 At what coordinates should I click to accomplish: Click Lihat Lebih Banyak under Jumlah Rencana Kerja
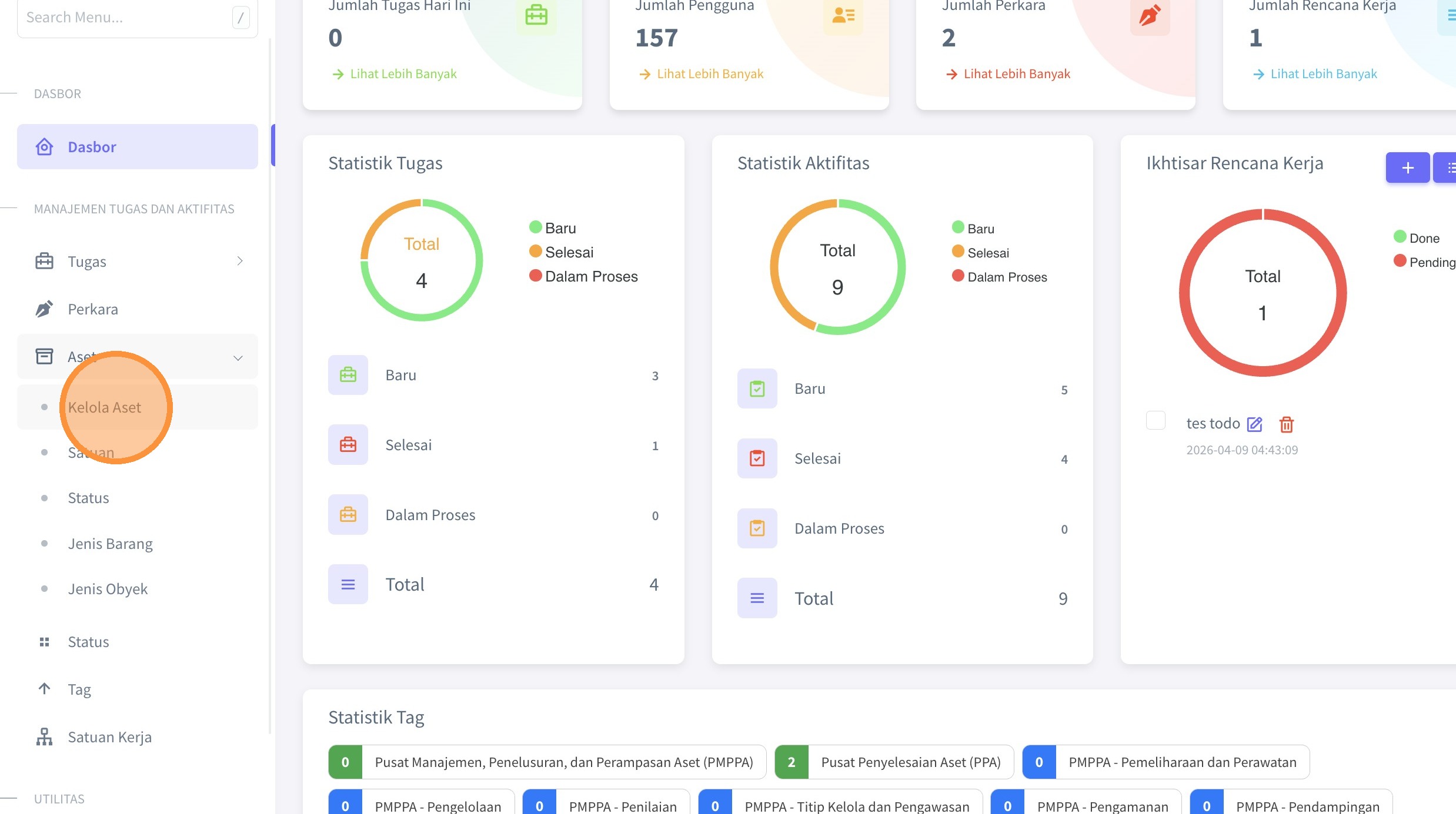click(x=1315, y=73)
